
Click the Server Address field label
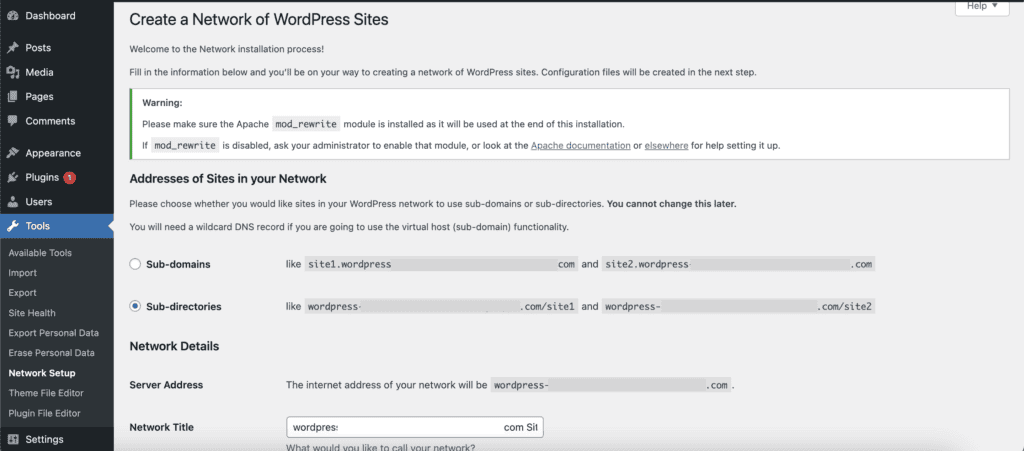[x=166, y=385]
